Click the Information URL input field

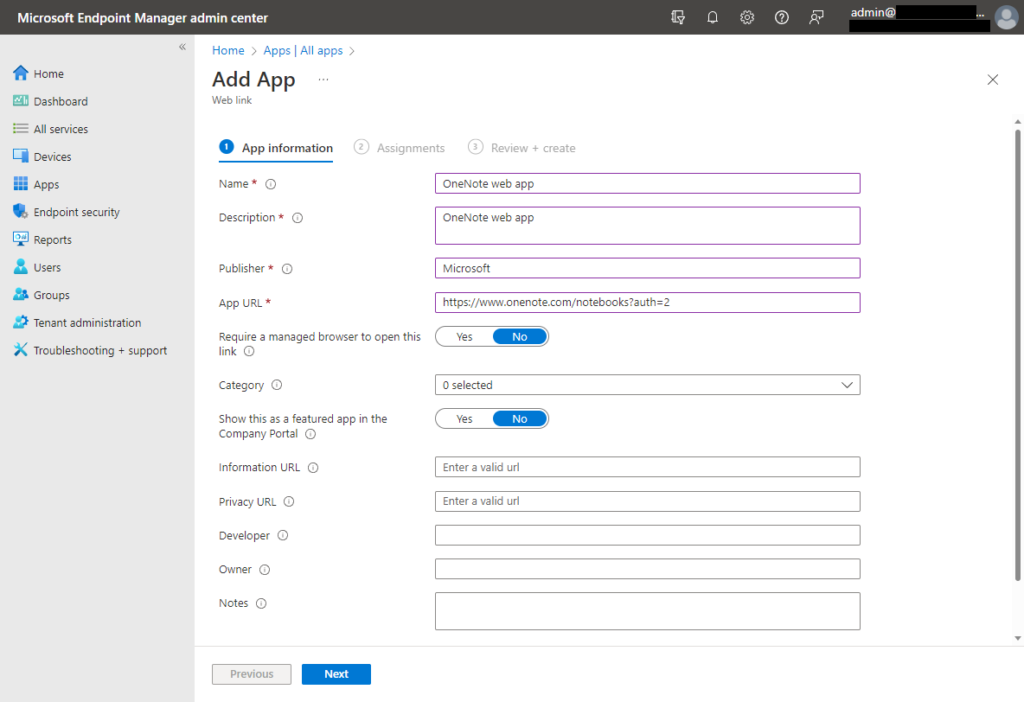point(647,467)
